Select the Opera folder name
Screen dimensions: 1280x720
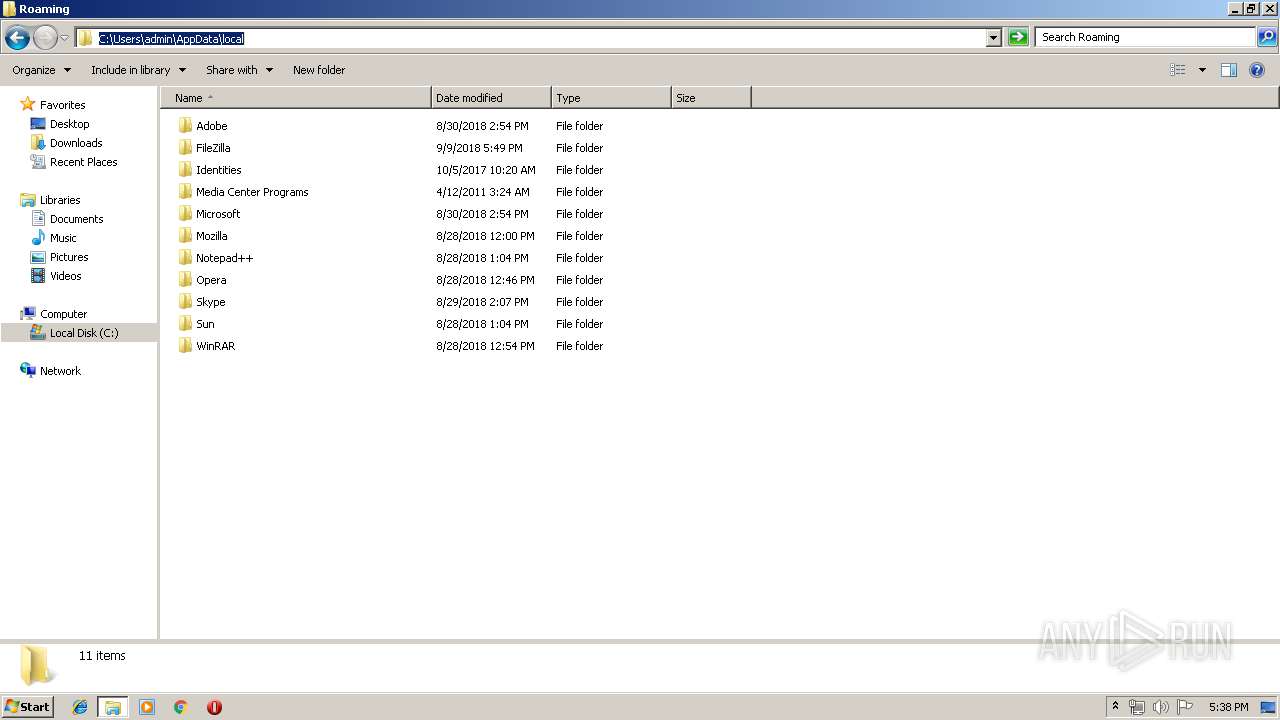click(x=211, y=280)
